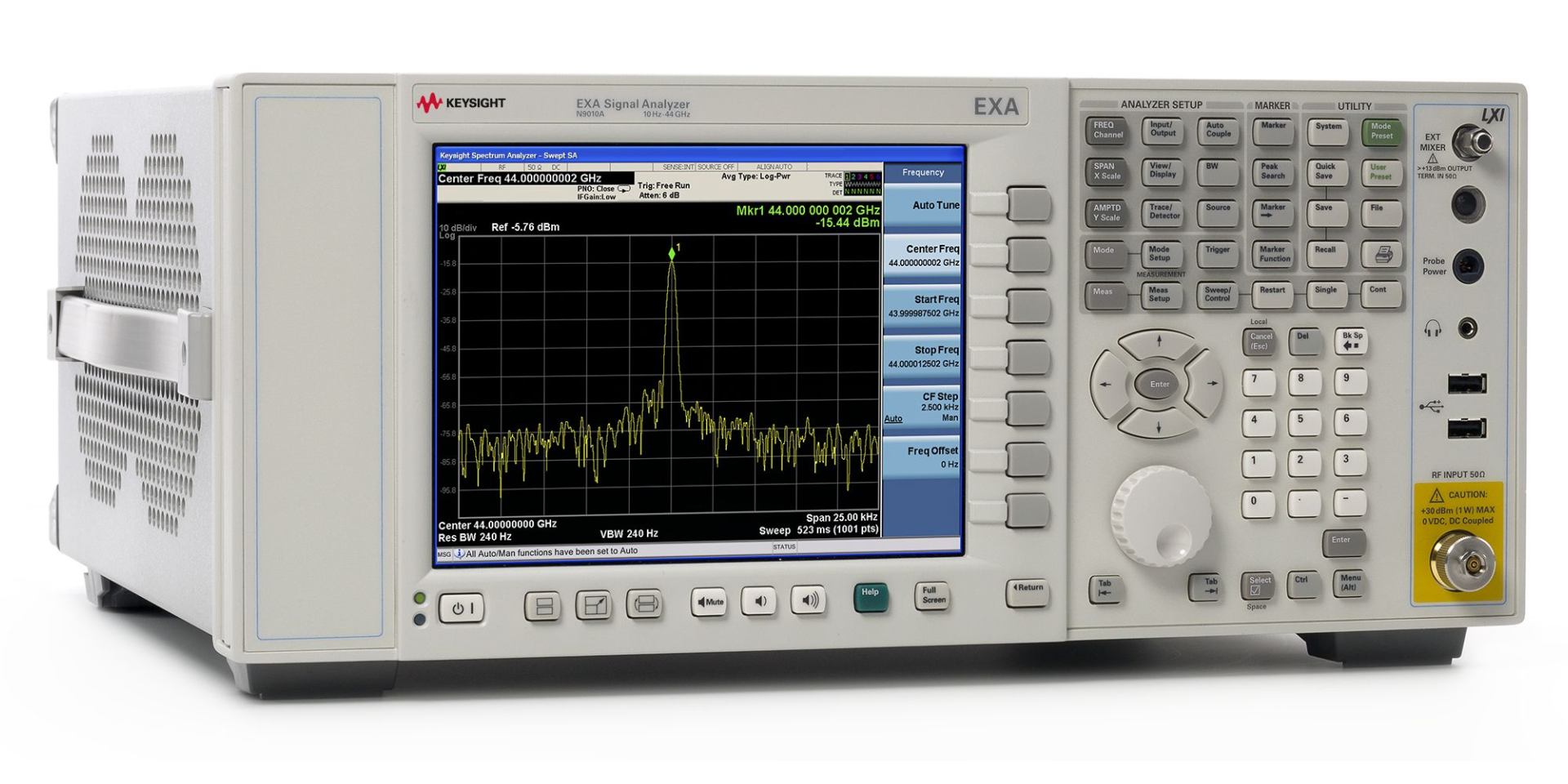The height and width of the screenshot is (784, 1568).
Task: Click the Meas key
Action: (1106, 296)
